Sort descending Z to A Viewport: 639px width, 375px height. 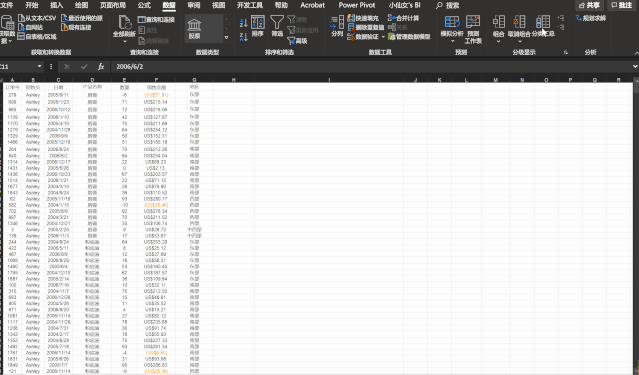tap(244, 37)
